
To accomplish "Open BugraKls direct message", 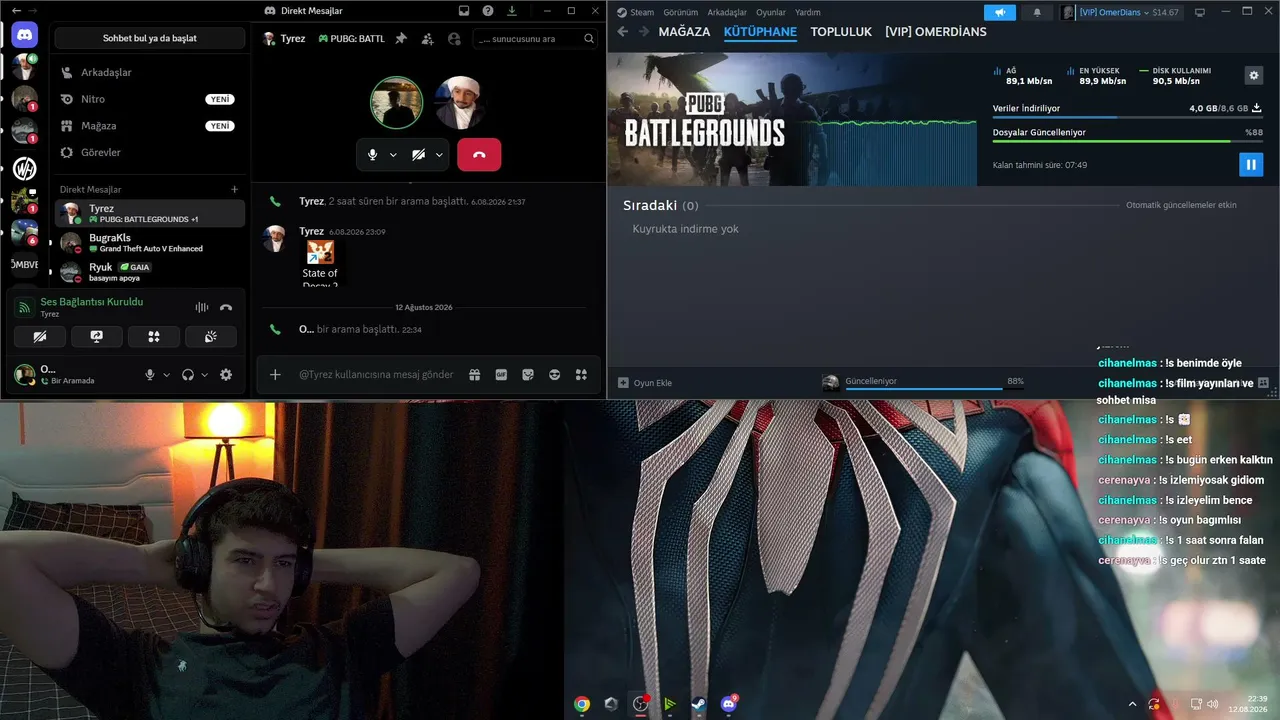I will (150, 242).
